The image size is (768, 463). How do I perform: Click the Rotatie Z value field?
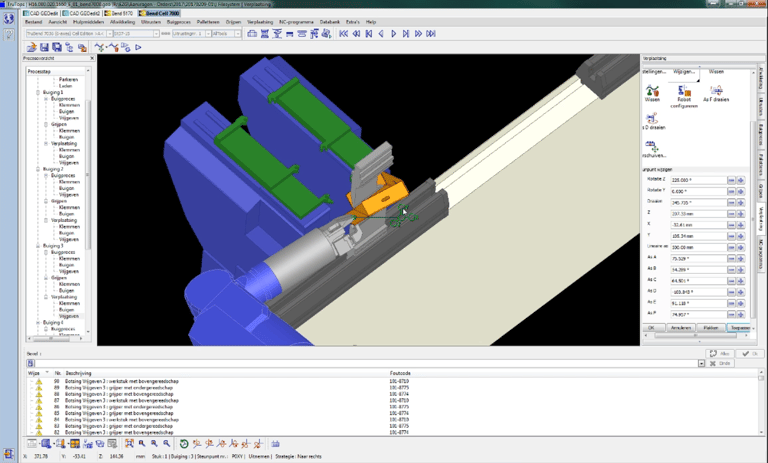click(698, 180)
